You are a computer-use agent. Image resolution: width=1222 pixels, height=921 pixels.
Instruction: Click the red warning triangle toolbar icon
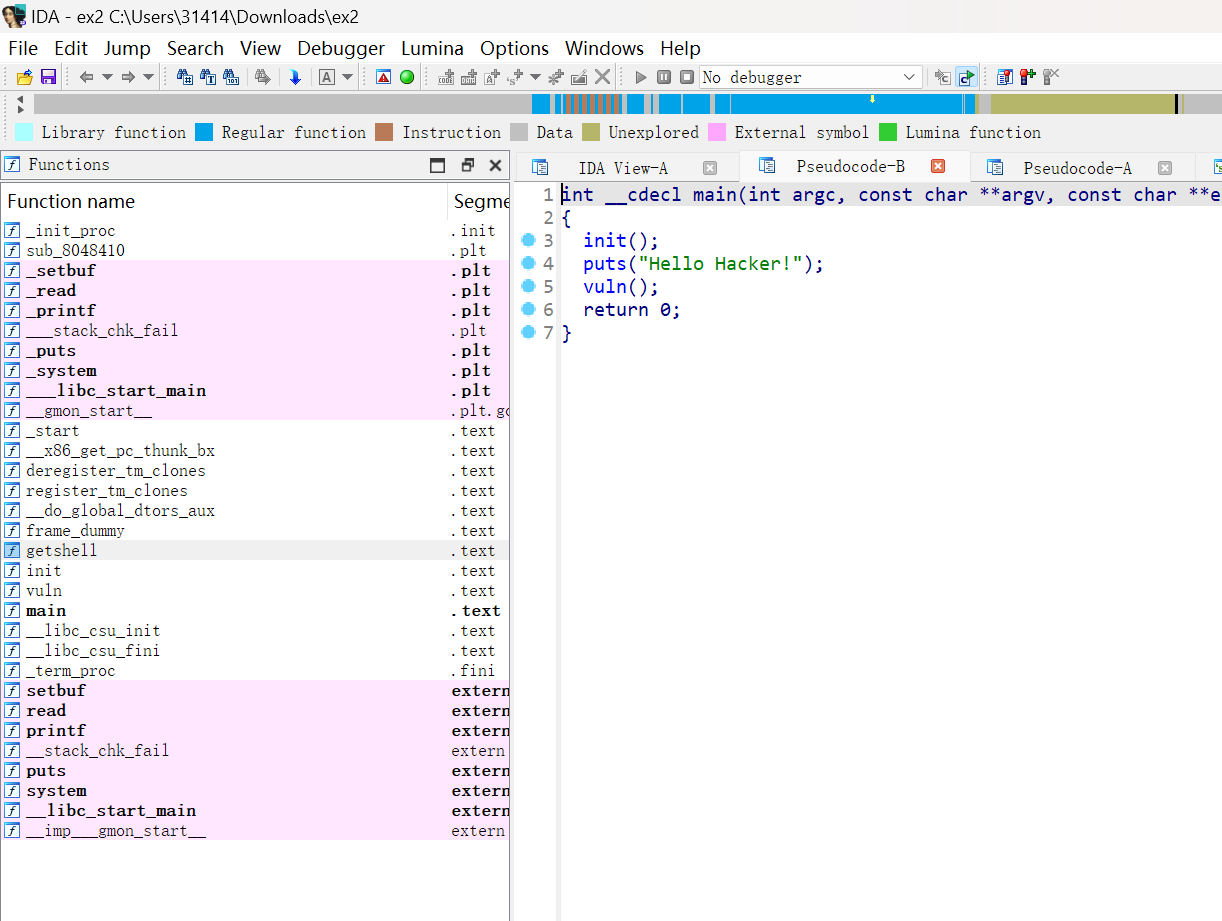click(x=384, y=77)
